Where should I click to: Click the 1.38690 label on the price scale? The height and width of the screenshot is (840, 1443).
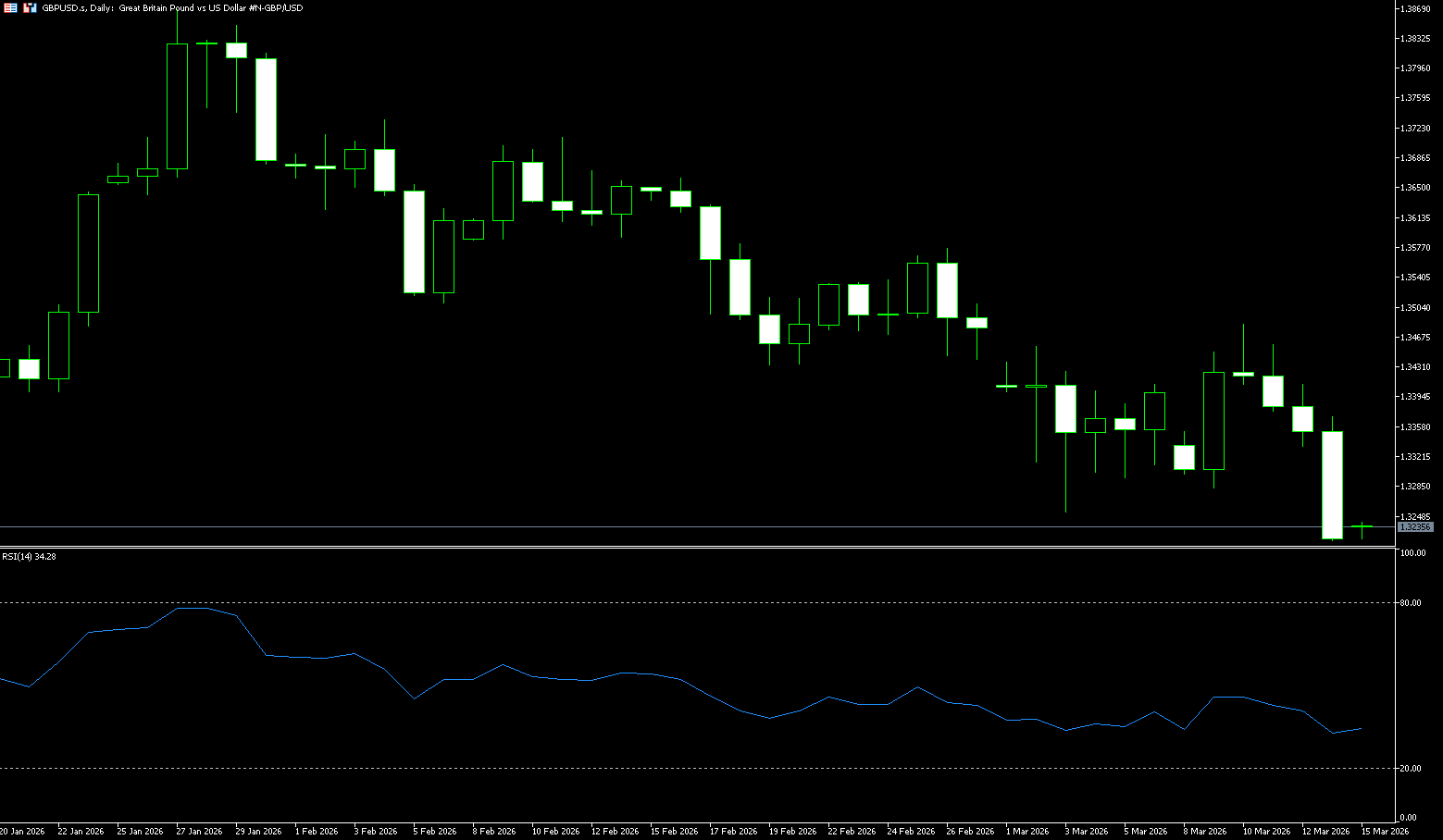[1416, 8]
